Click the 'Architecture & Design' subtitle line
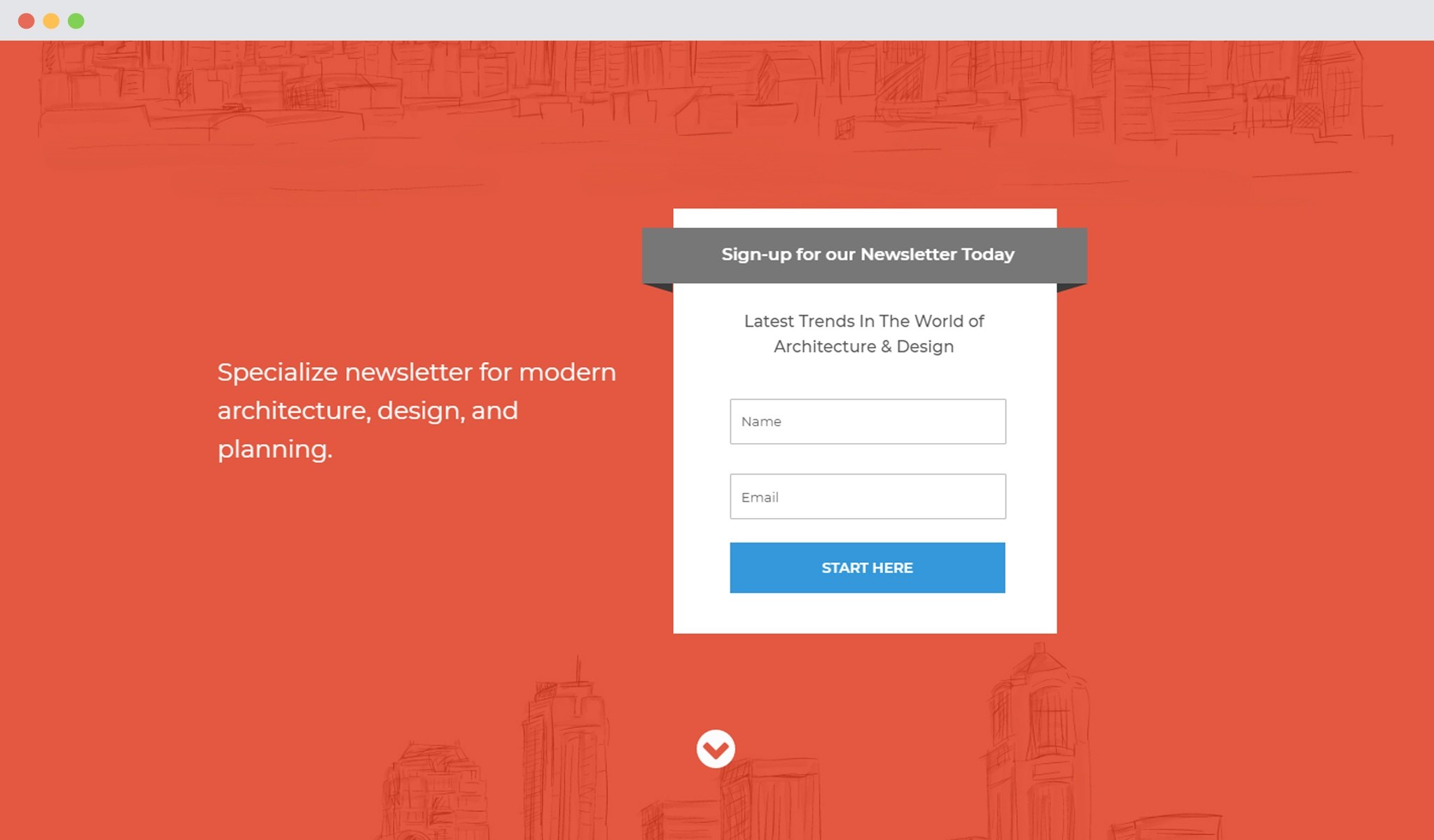The width and height of the screenshot is (1434, 840). [x=863, y=346]
